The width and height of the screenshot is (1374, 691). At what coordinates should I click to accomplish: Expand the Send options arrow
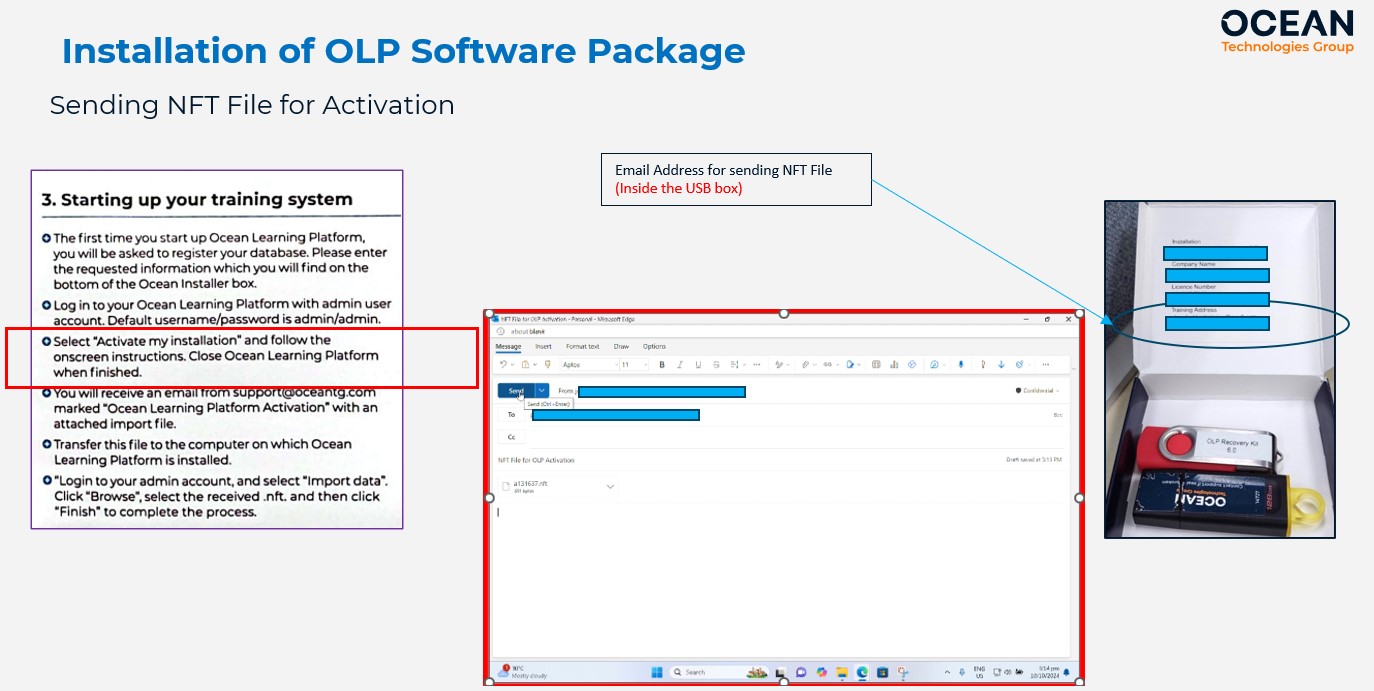pos(542,391)
